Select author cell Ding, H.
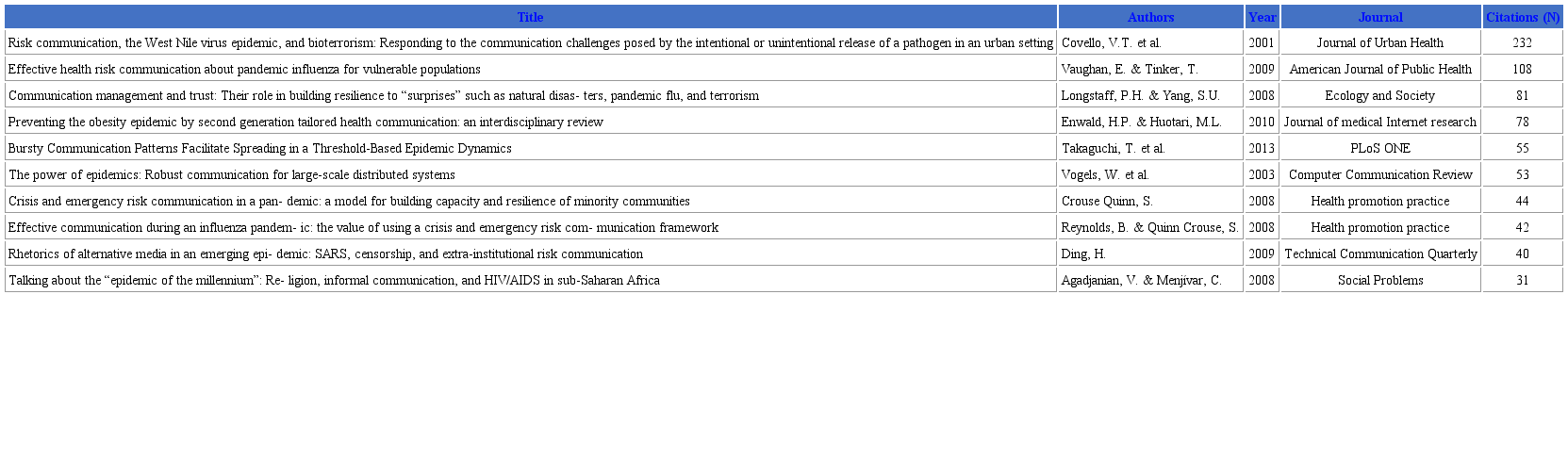 point(1083,254)
